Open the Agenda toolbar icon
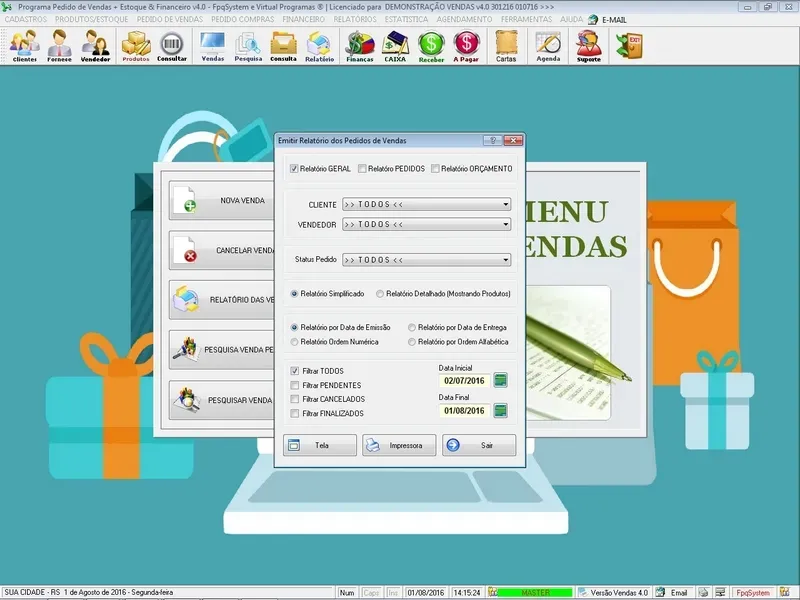 pos(548,46)
